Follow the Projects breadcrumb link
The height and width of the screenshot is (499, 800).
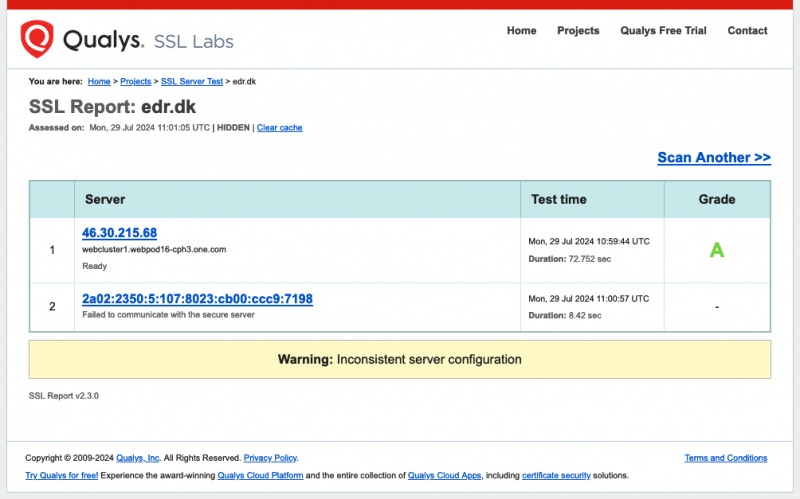[136, 82]
